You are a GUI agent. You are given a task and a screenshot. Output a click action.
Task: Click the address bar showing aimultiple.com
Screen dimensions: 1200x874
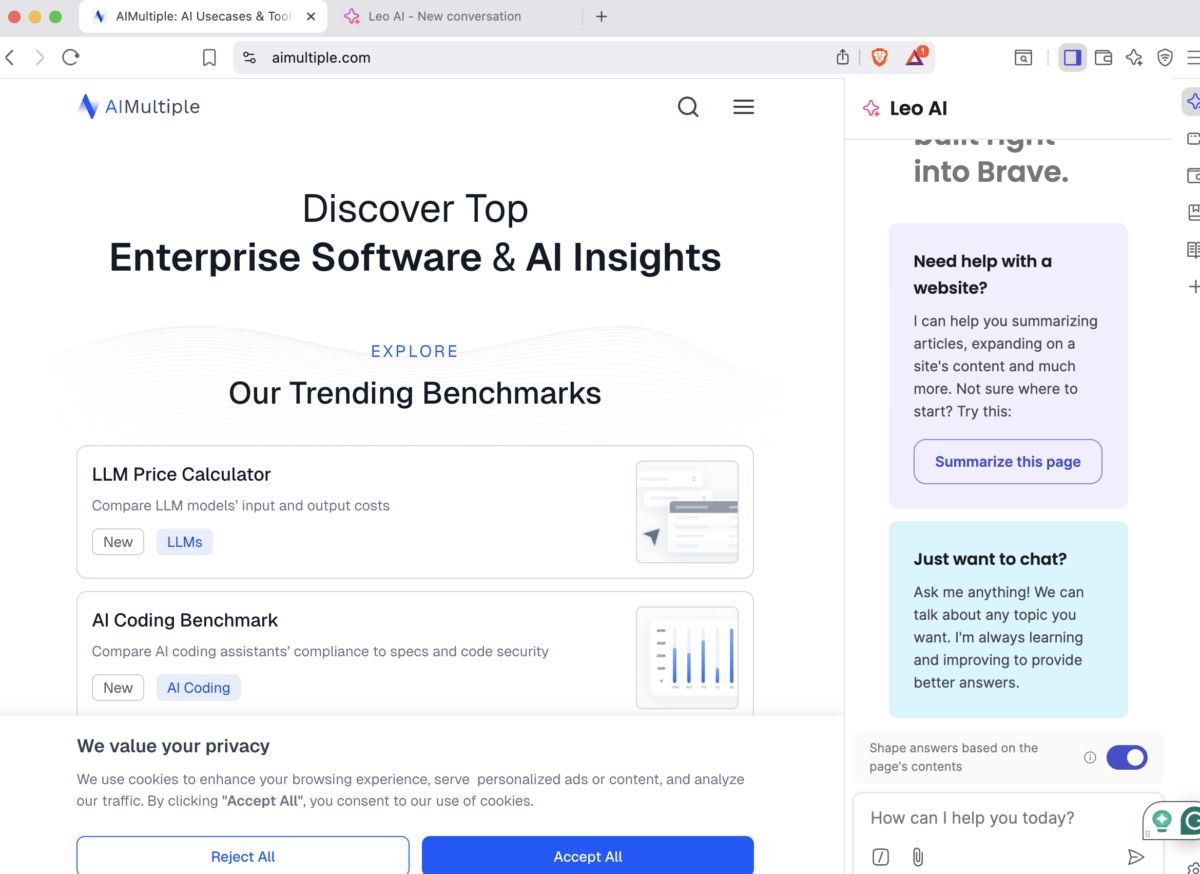pos(321,57)
